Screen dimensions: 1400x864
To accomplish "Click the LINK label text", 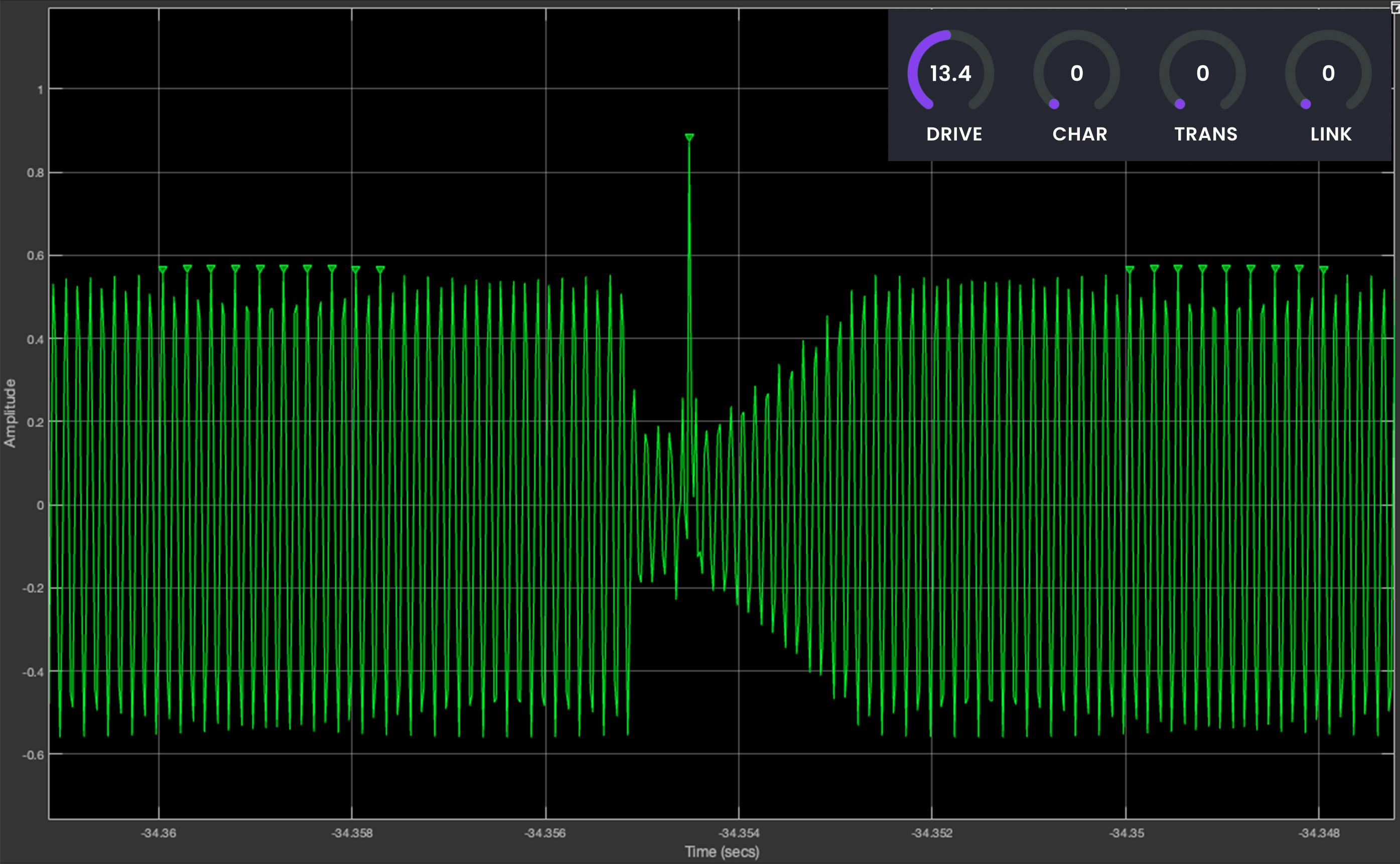I will (1331, 134).
